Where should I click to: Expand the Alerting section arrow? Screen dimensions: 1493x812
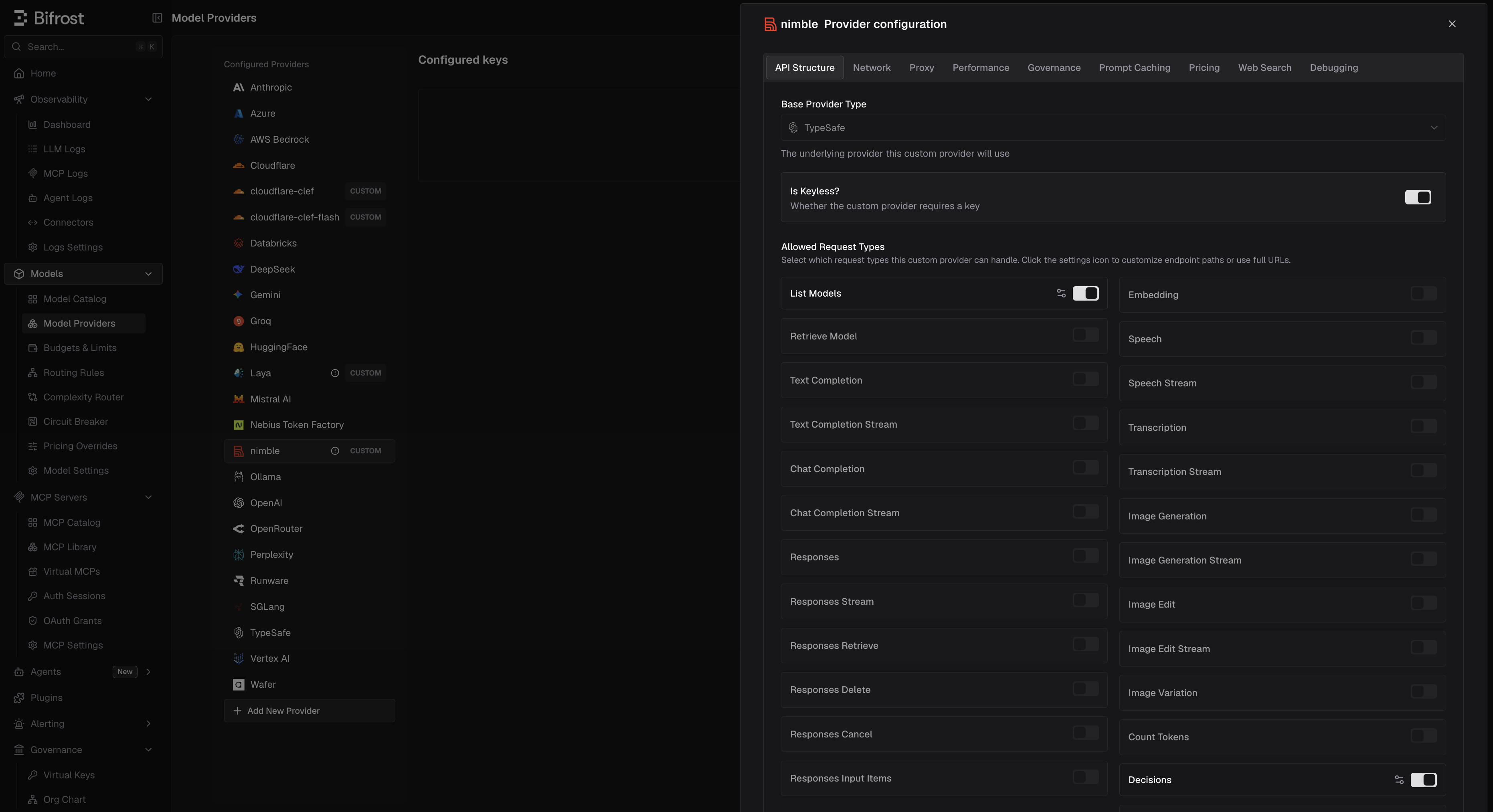(148, 724)
